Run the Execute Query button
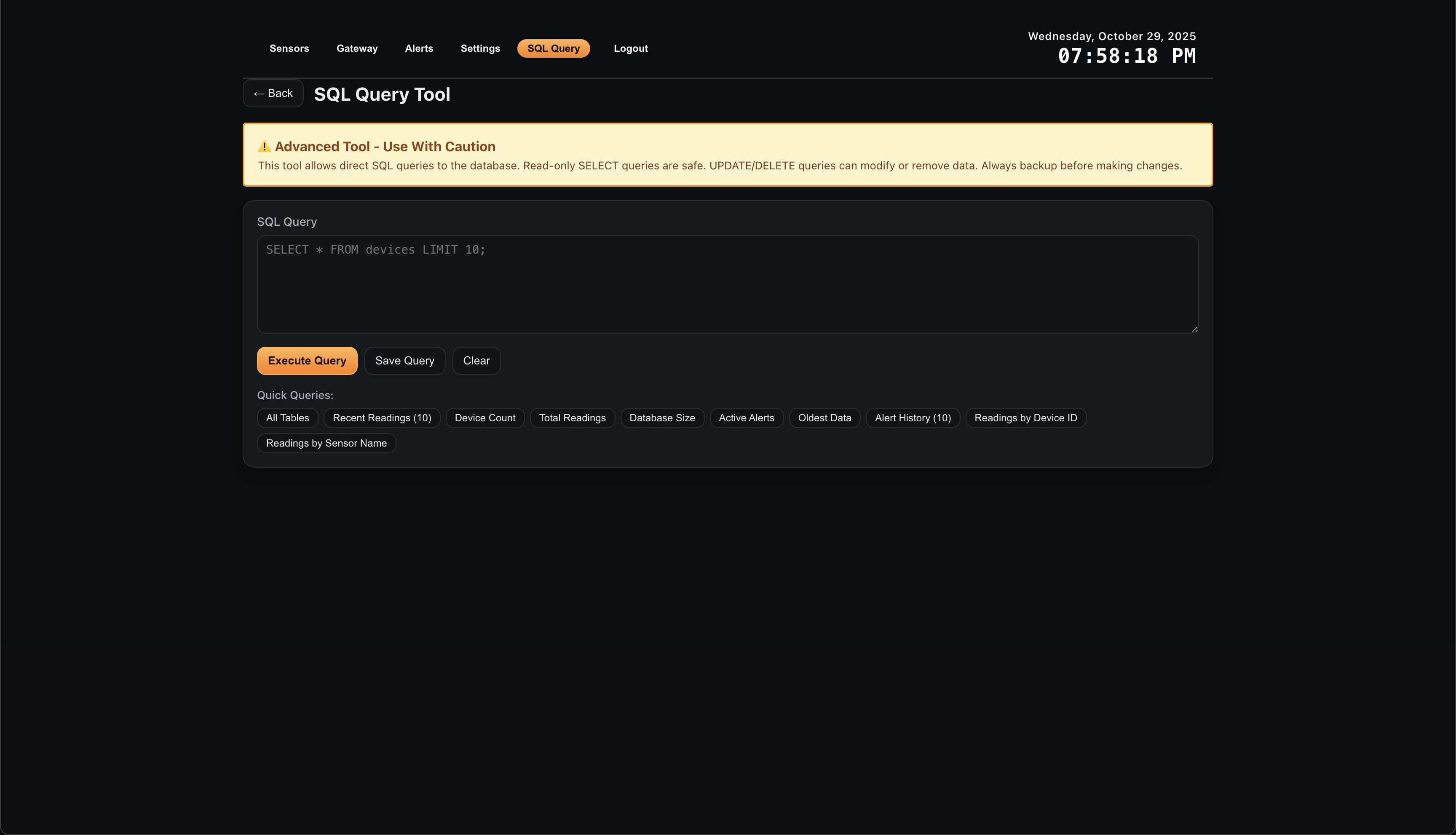The height and width of the screenshot is (835, 1456). (x=307, y=361)
